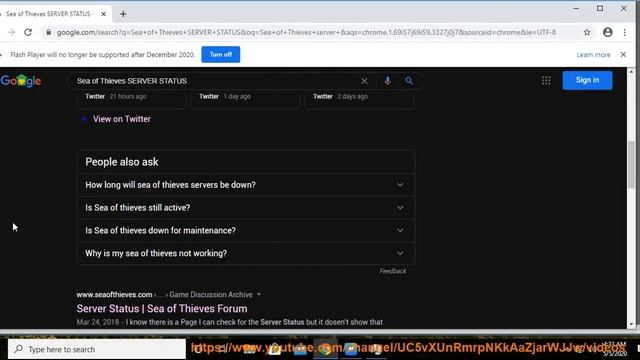Close the Sea of Thieves SERVER STATUS tab

point(104,14)
